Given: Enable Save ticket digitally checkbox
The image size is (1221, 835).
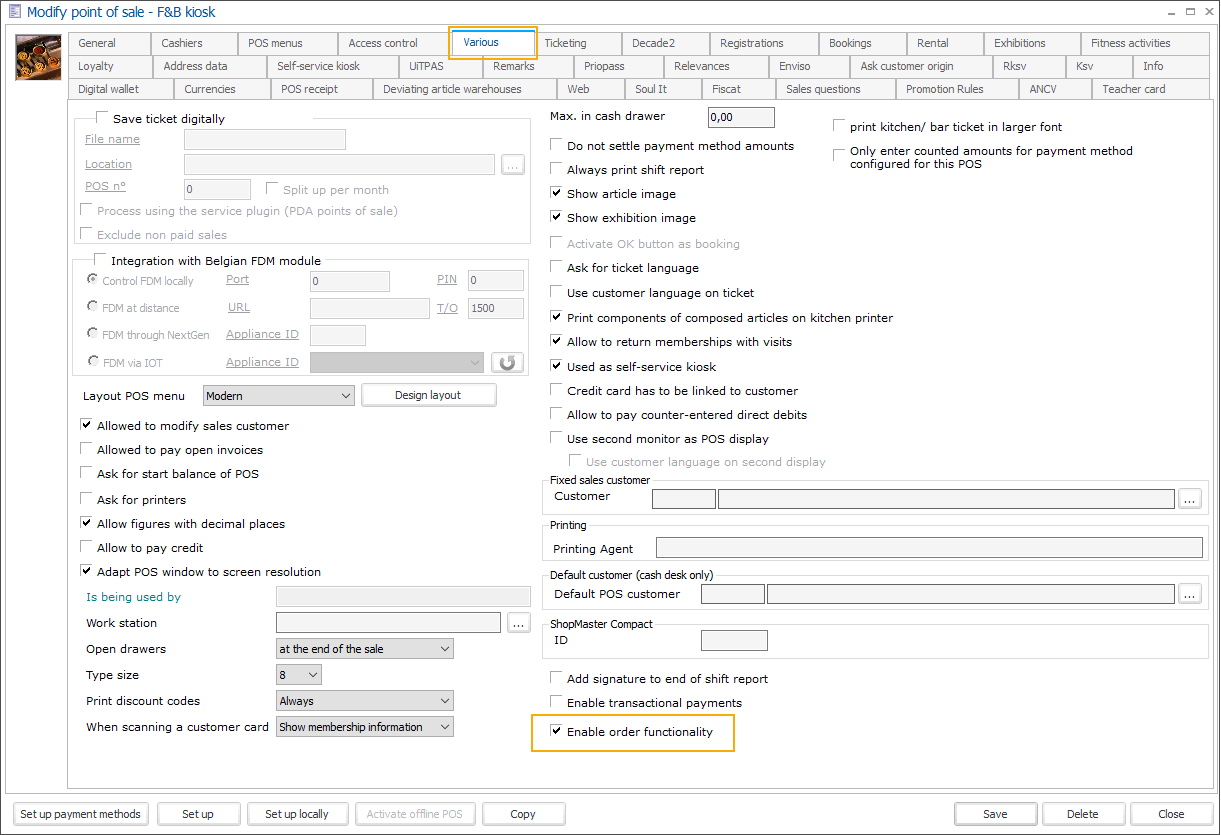Looking at the screenshot, I should point(102,118).
